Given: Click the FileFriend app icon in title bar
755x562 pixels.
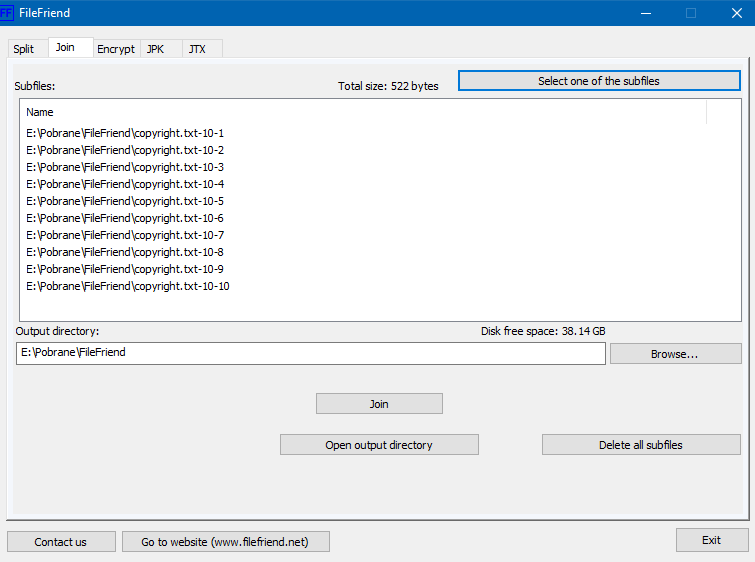Looking at the screenshot, I should pyautogui.click(x=6, y=13).
